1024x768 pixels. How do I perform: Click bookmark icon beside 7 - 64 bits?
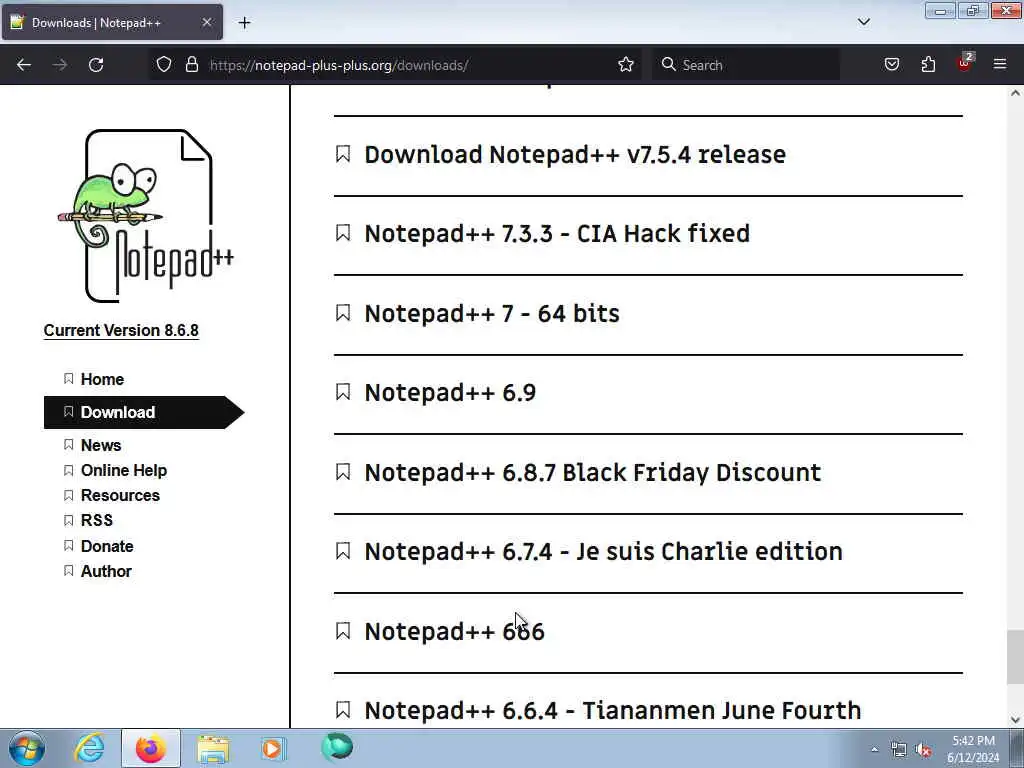coord(343,313)
